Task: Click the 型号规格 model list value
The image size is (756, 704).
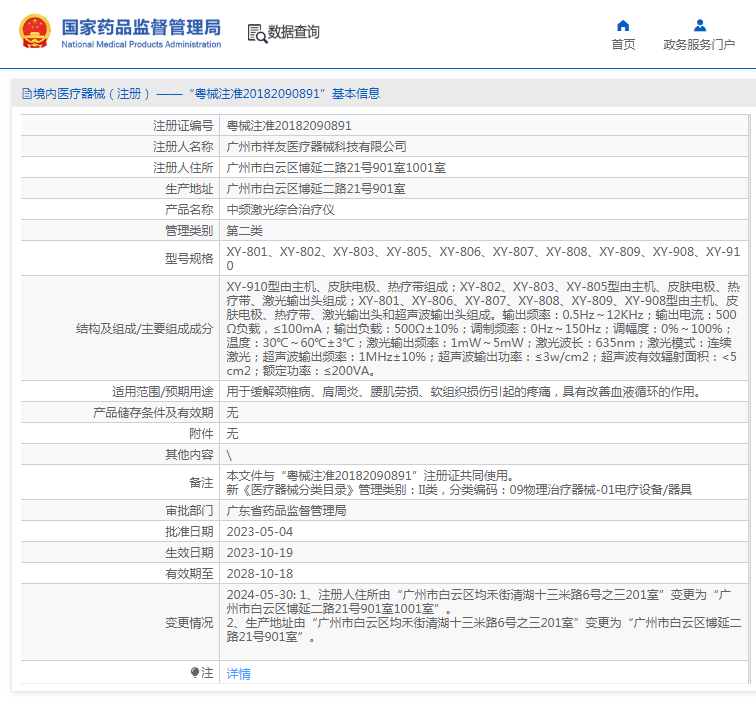Action: pos(483,258)
